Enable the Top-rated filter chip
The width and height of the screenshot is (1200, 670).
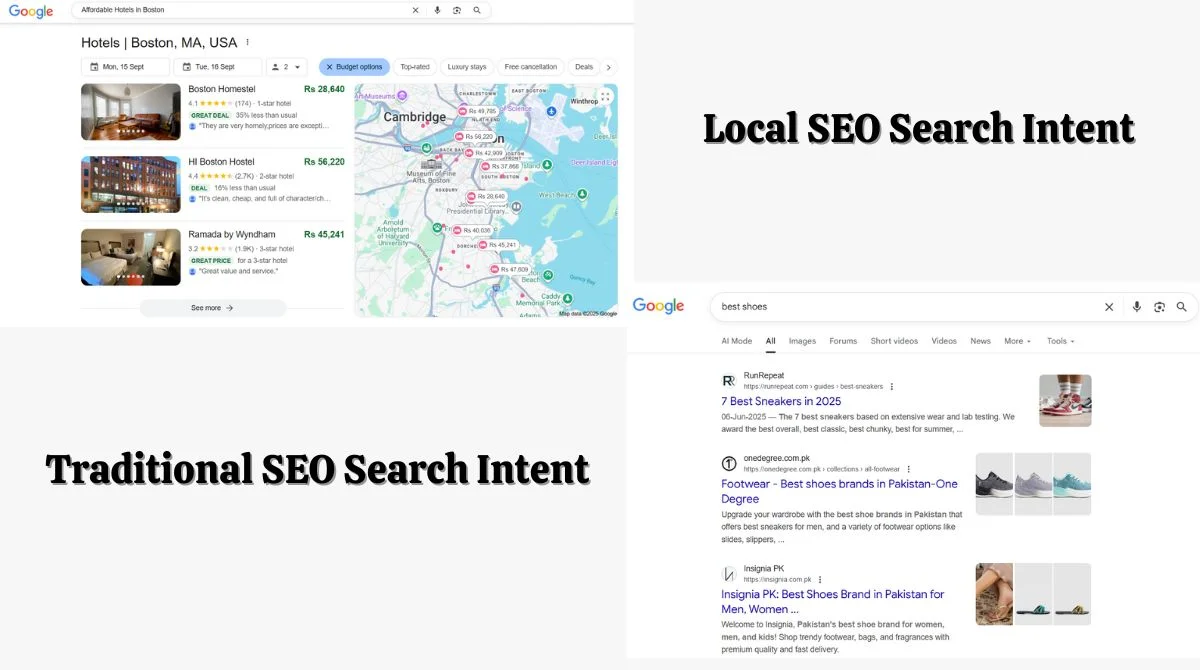415,67
